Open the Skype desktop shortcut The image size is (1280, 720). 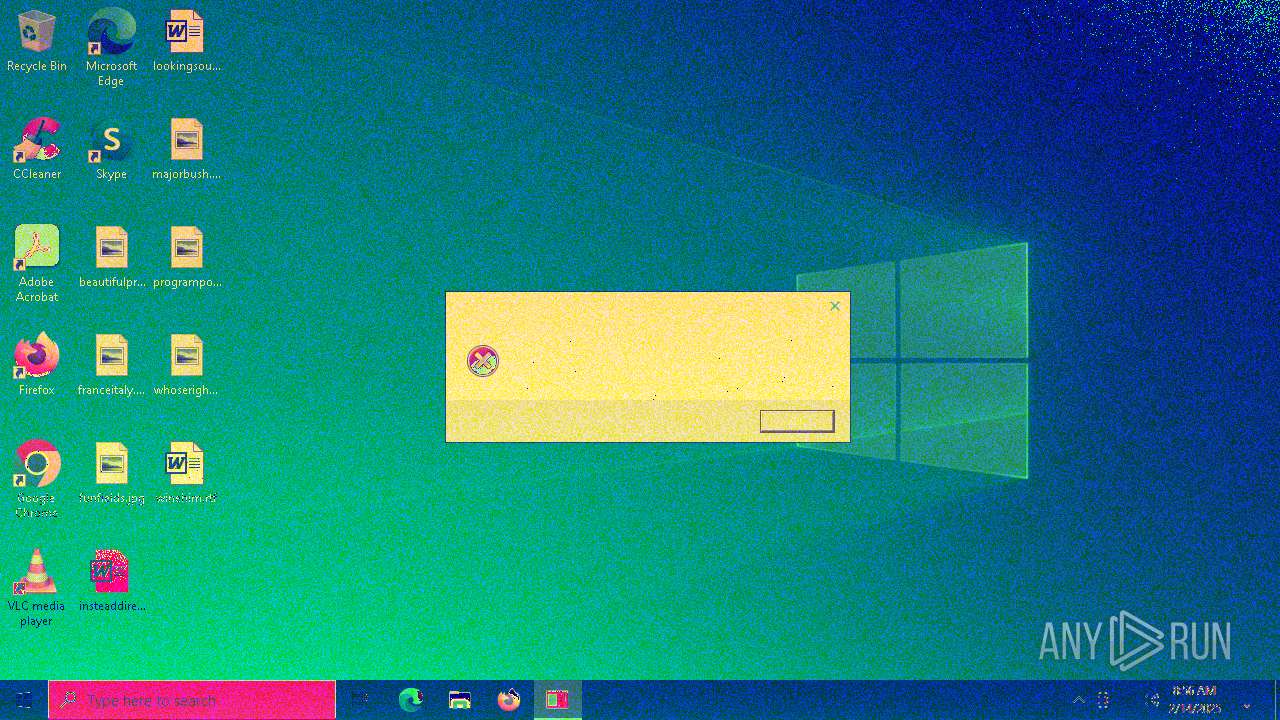coord(111,150)
